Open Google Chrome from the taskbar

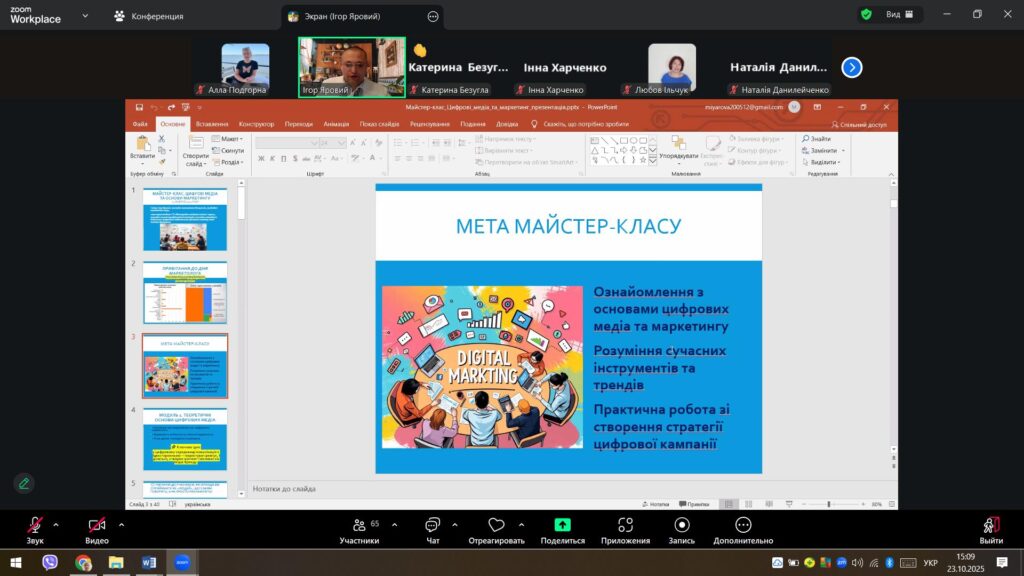coord(83,563)
